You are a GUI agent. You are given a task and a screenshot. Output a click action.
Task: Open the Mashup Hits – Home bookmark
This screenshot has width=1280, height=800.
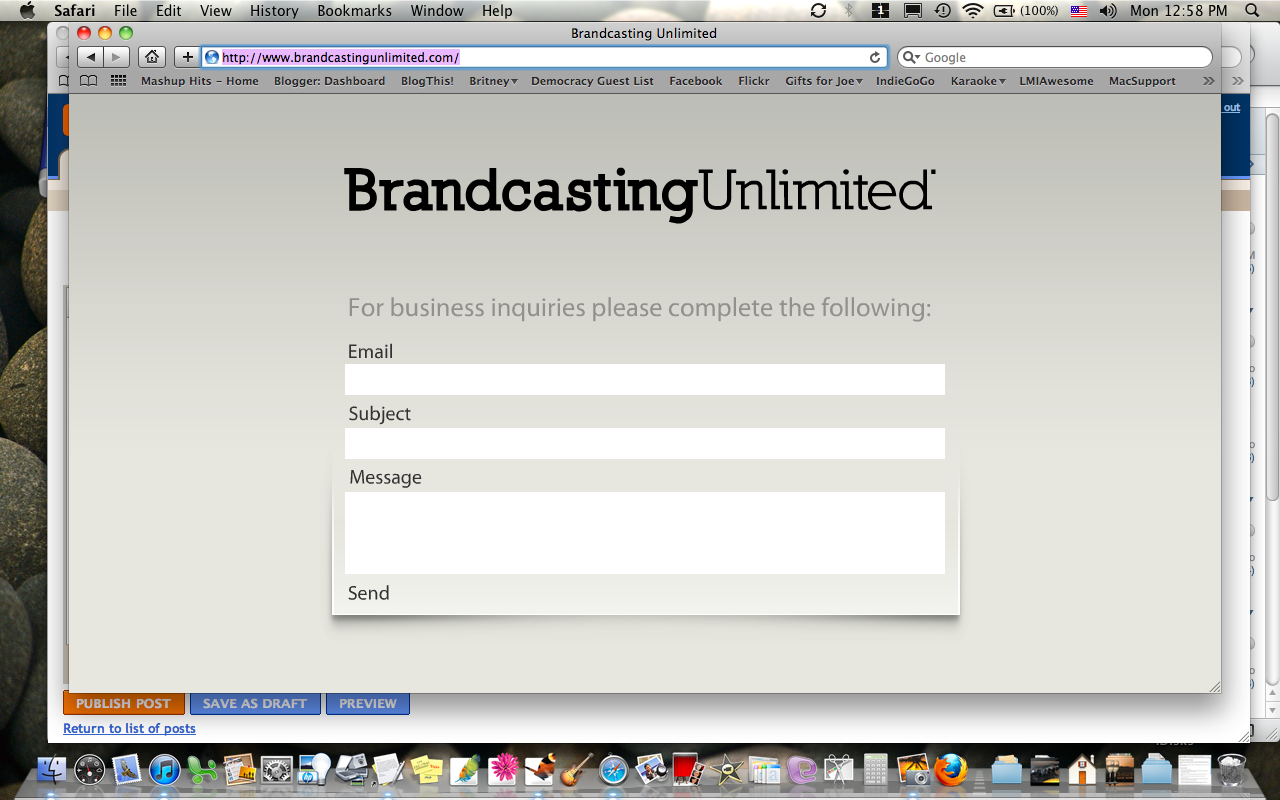[x=200, y=81]
